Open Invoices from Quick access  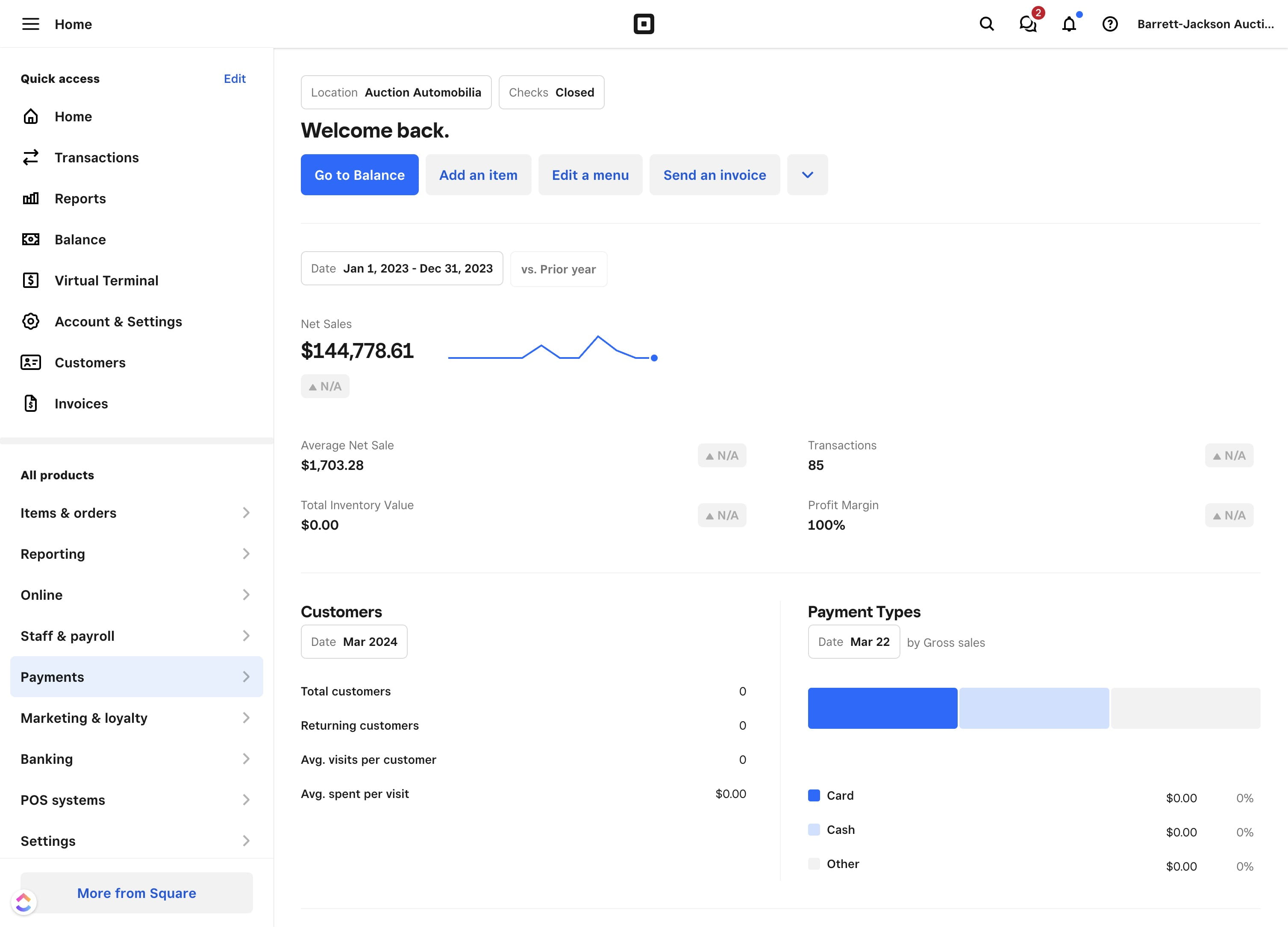click(x=81, y=404)
